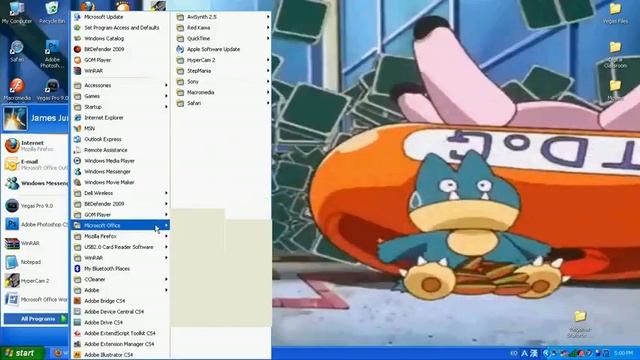Open Recycle Bin desktop icon
Screen dimensions: 640x360
(52, 12)
